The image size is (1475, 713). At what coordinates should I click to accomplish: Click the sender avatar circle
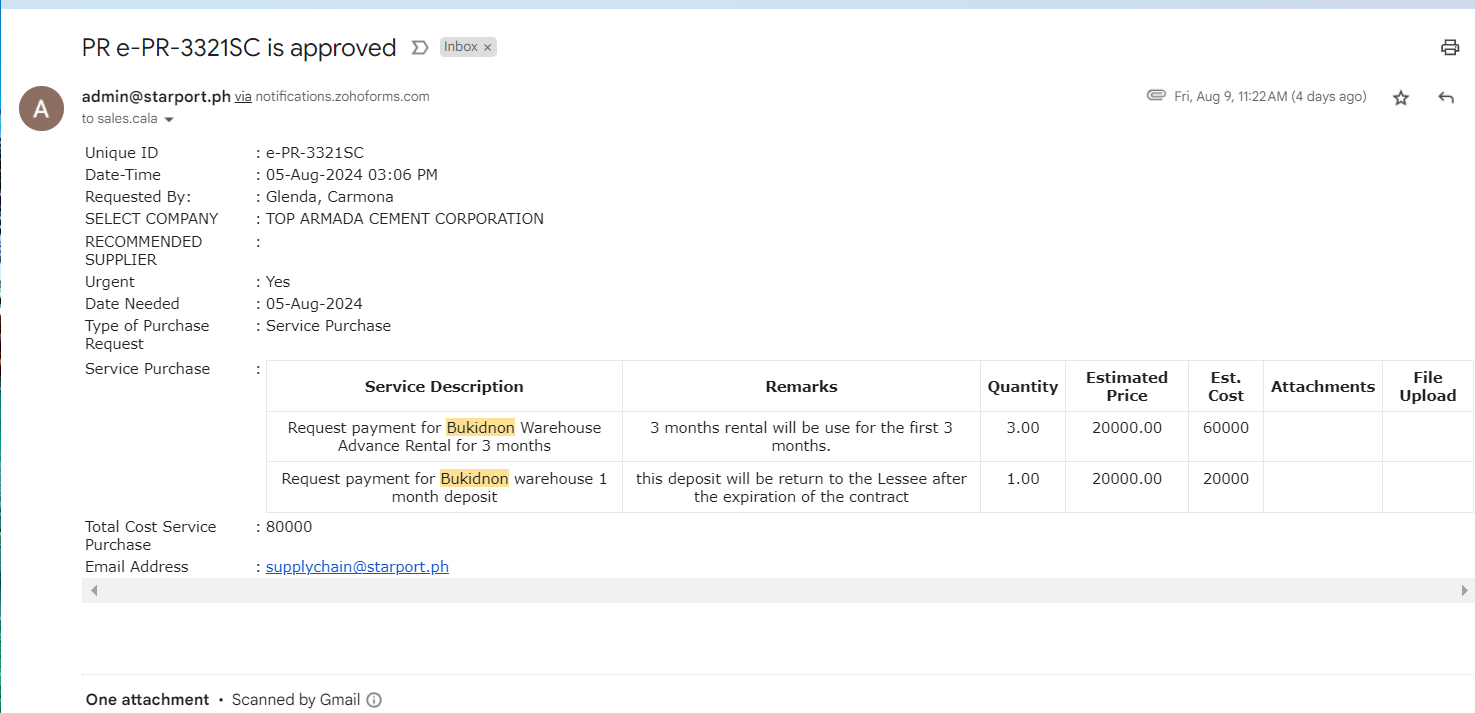pyautogui.click(x=41, y=108)
